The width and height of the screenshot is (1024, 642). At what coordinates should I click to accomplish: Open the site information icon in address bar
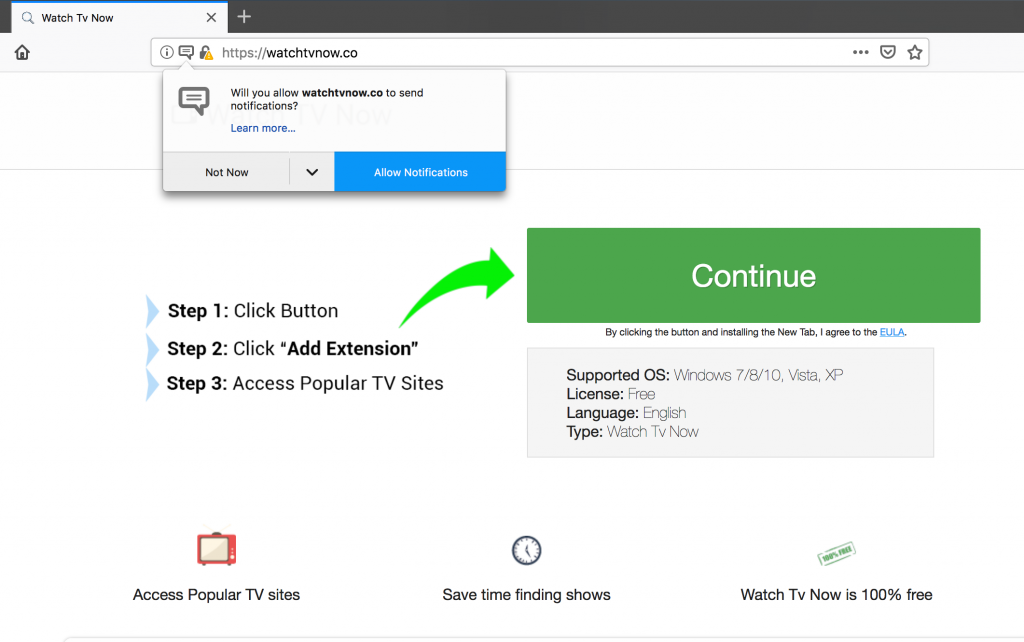(167, 52)
